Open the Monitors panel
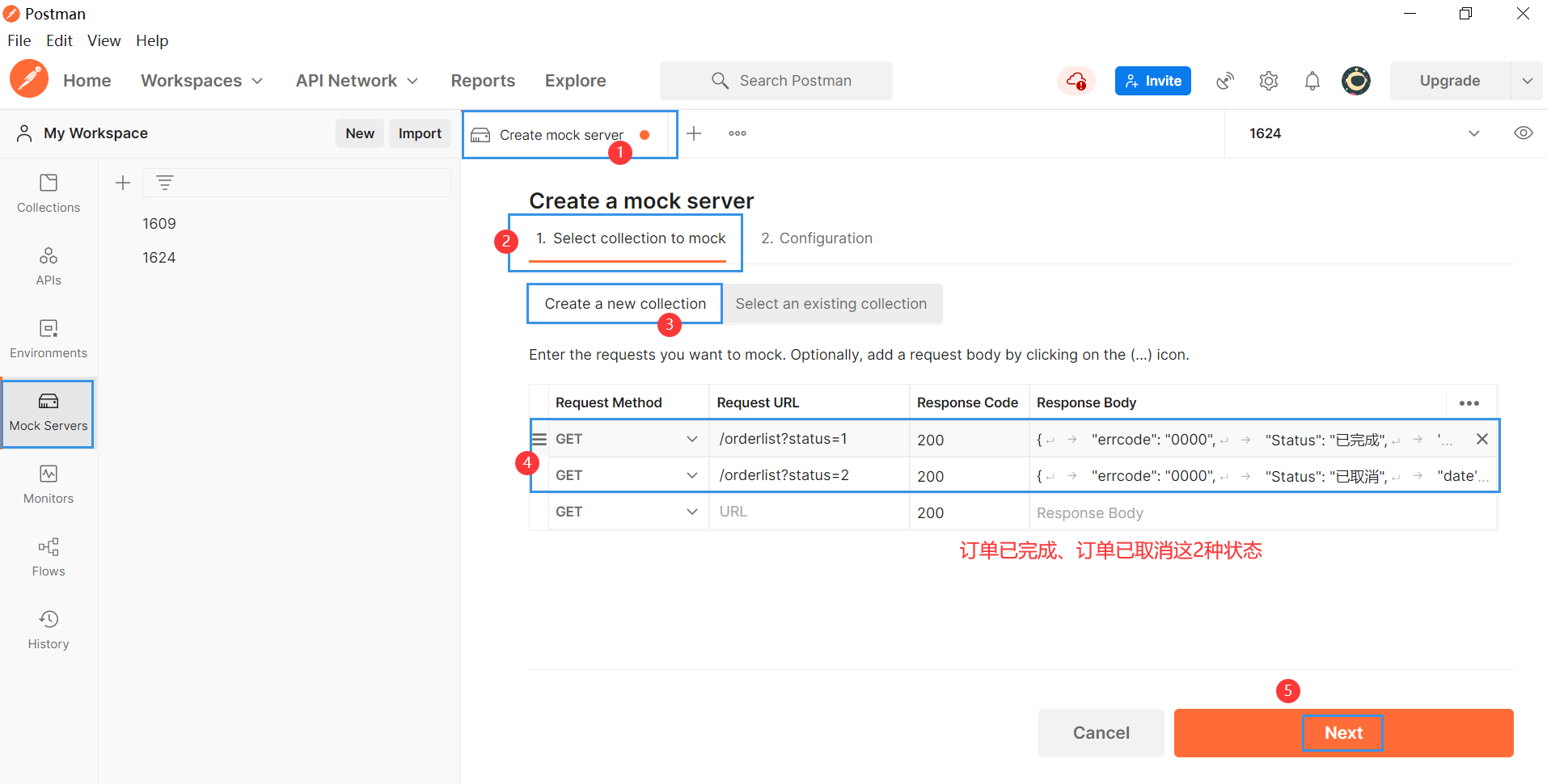 pyautogui.click(x=48, y=483)
